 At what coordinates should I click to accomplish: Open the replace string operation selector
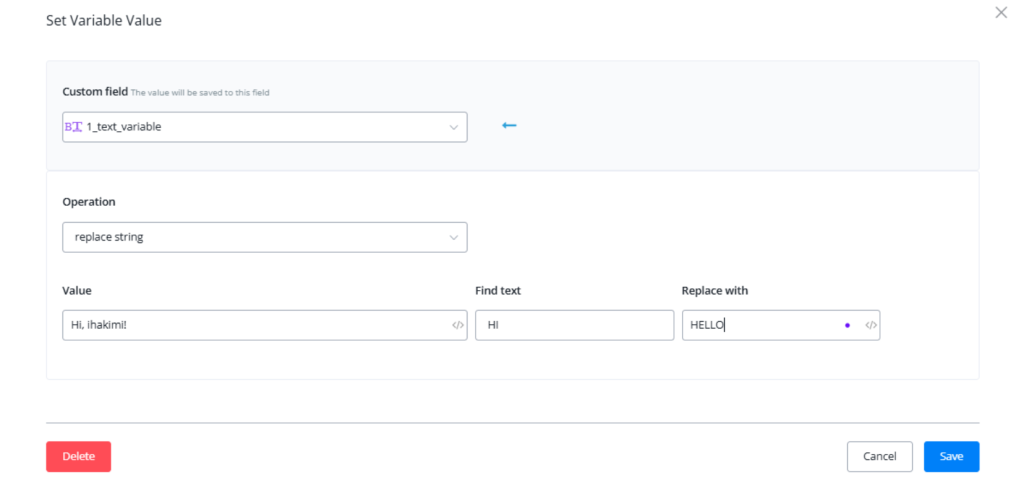(250, 237)
